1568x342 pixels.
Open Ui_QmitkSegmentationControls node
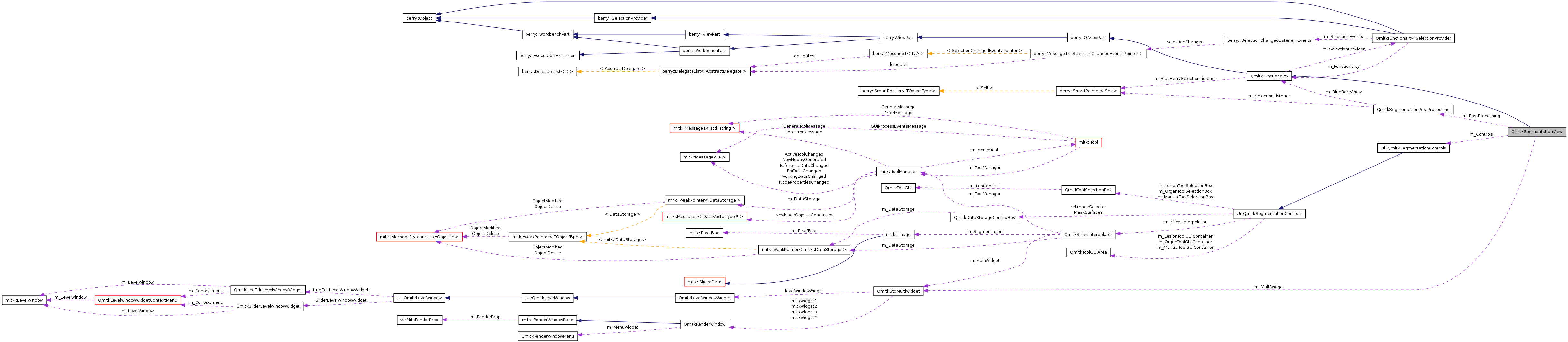[1269, 214]
